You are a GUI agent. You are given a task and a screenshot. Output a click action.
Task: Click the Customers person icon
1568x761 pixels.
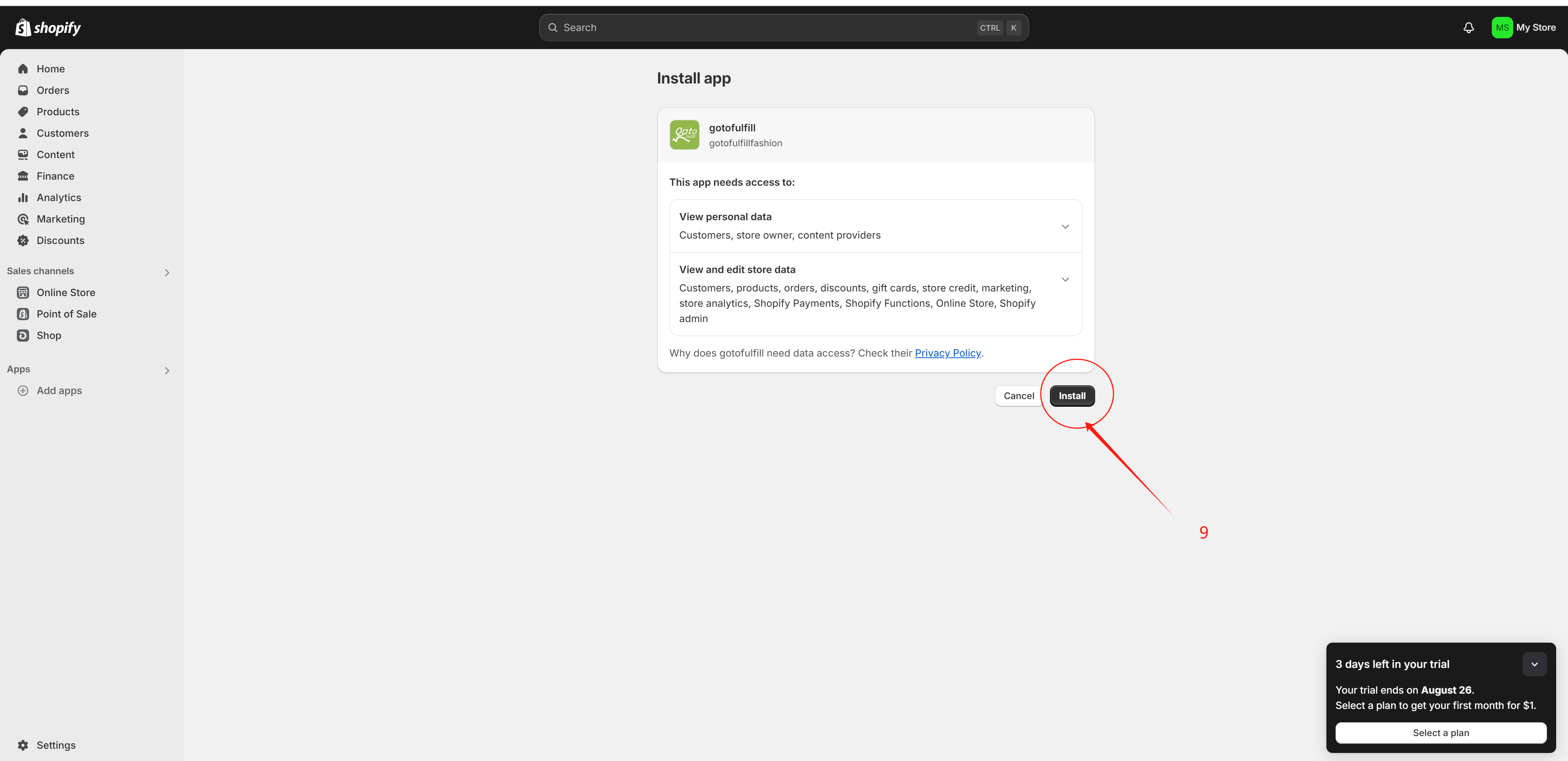[23, 133]
